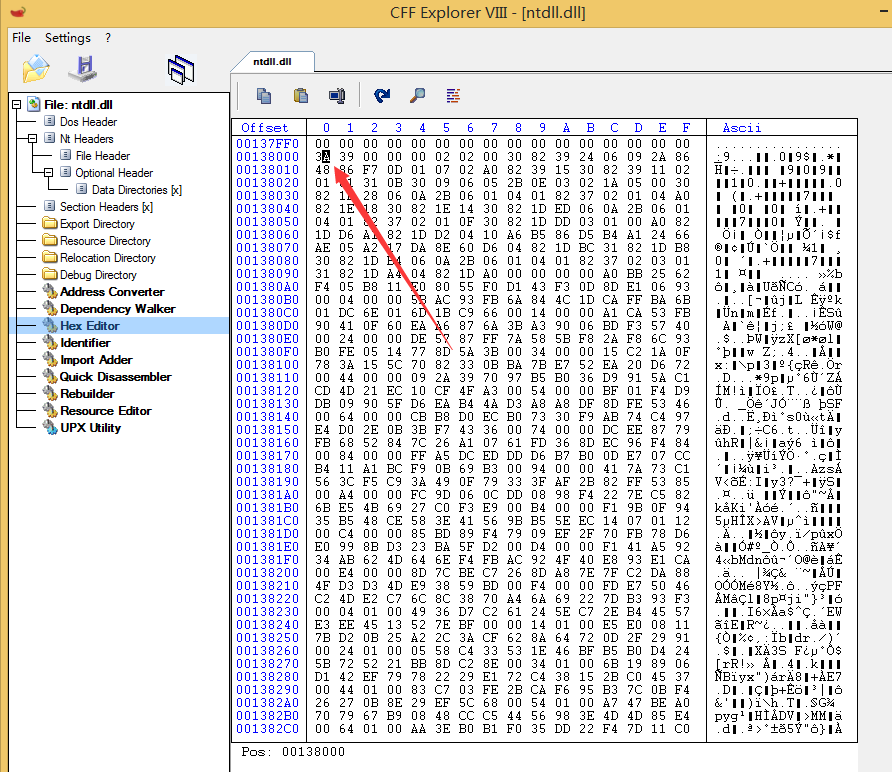Click the Resource Directory folder icon
Viewport: 892px width, 772px height.
[50, 240]
